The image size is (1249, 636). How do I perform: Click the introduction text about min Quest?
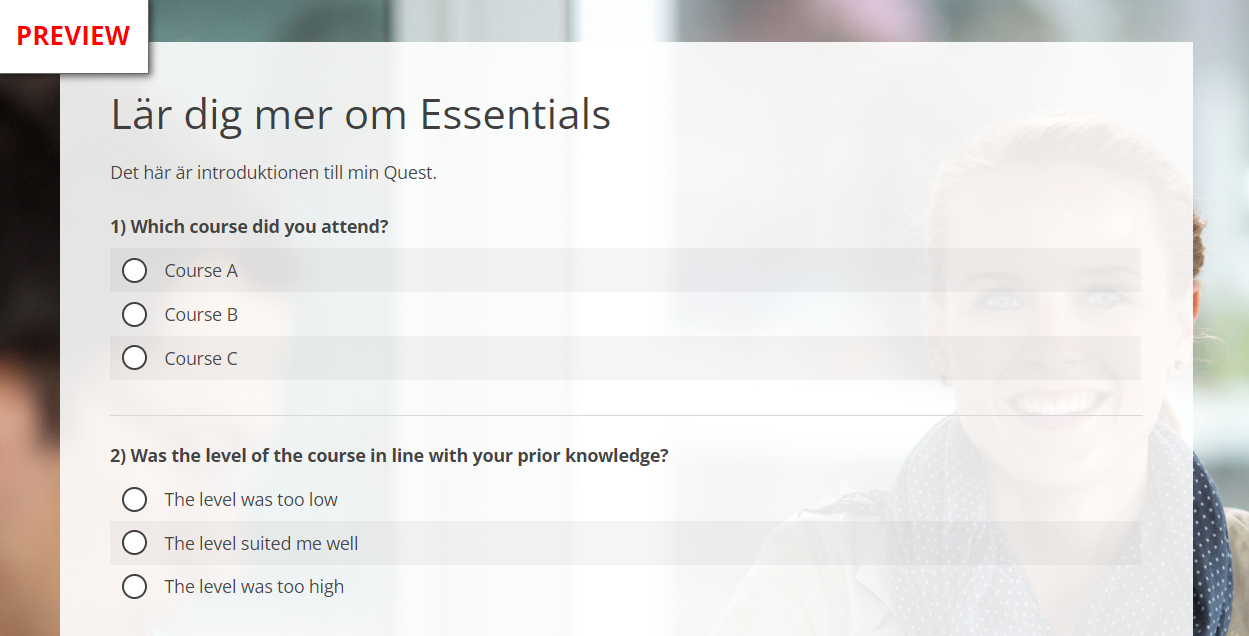click(274, 173)
